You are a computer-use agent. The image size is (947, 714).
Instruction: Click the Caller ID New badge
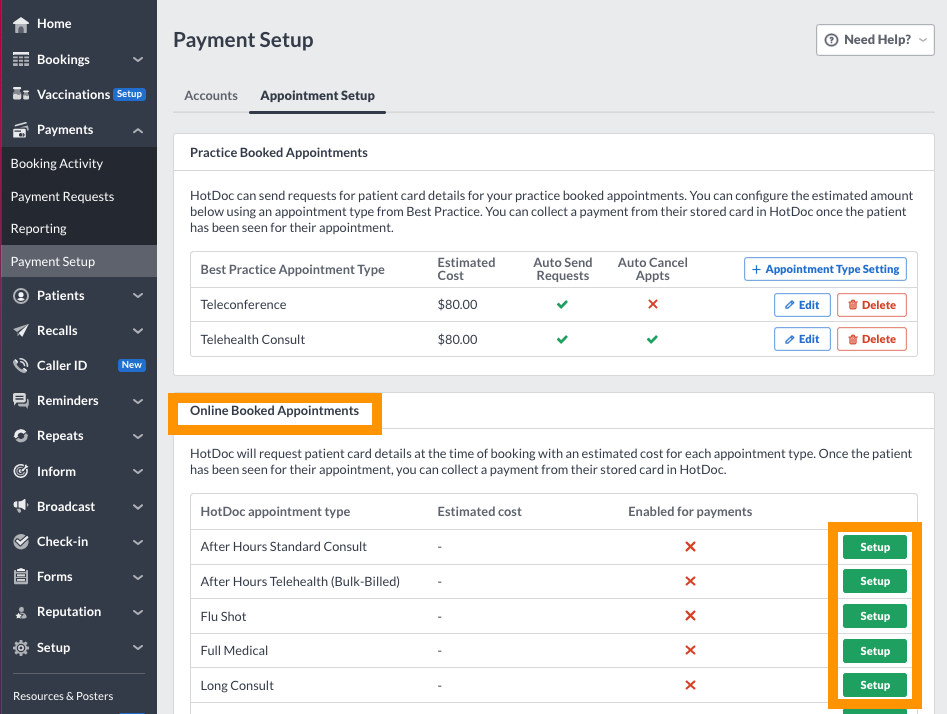pyautogui.click(x=132, y=365)
